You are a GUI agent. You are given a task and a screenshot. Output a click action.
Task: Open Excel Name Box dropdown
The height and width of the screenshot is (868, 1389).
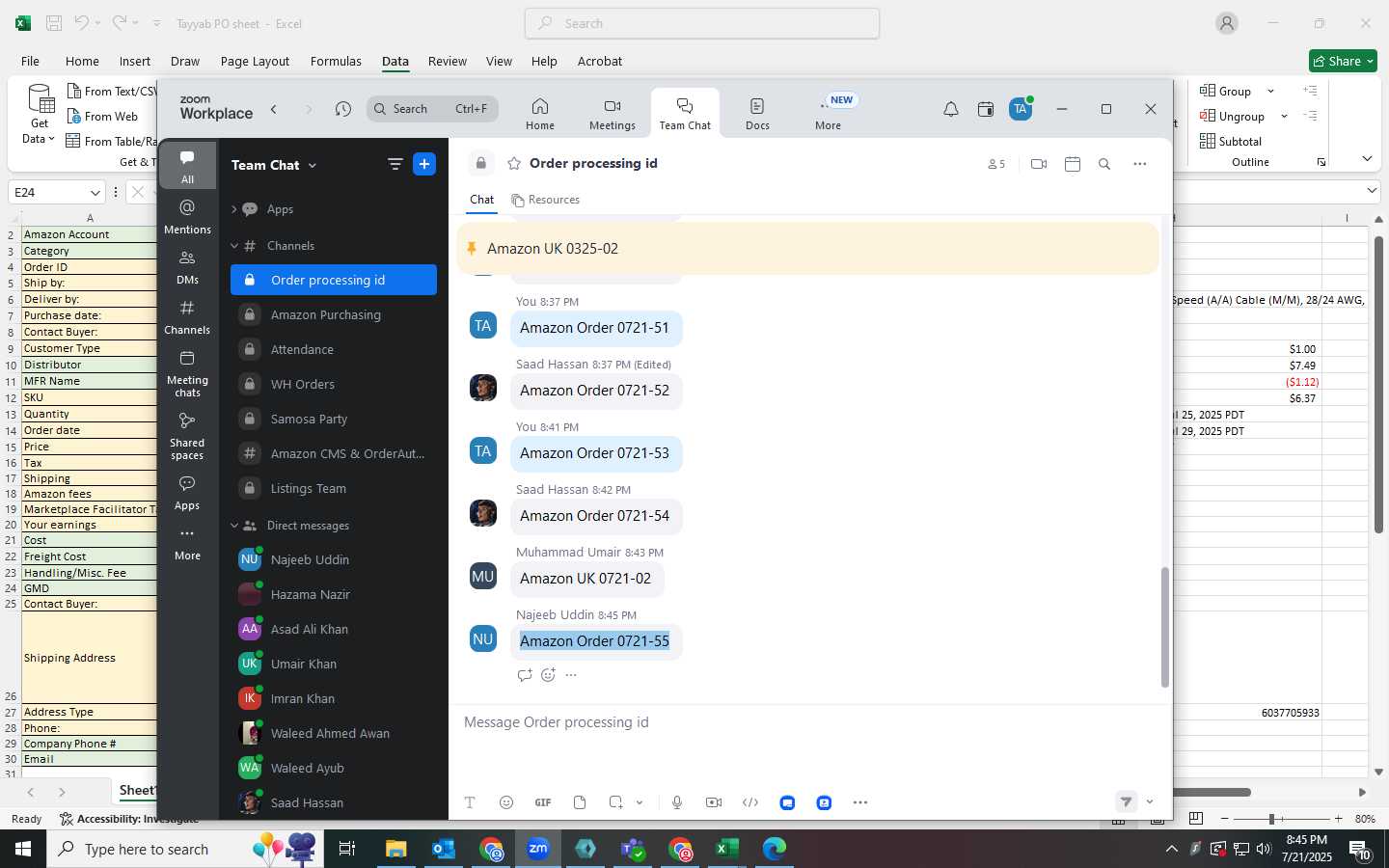pyautogui.click(x=95, y=192)
